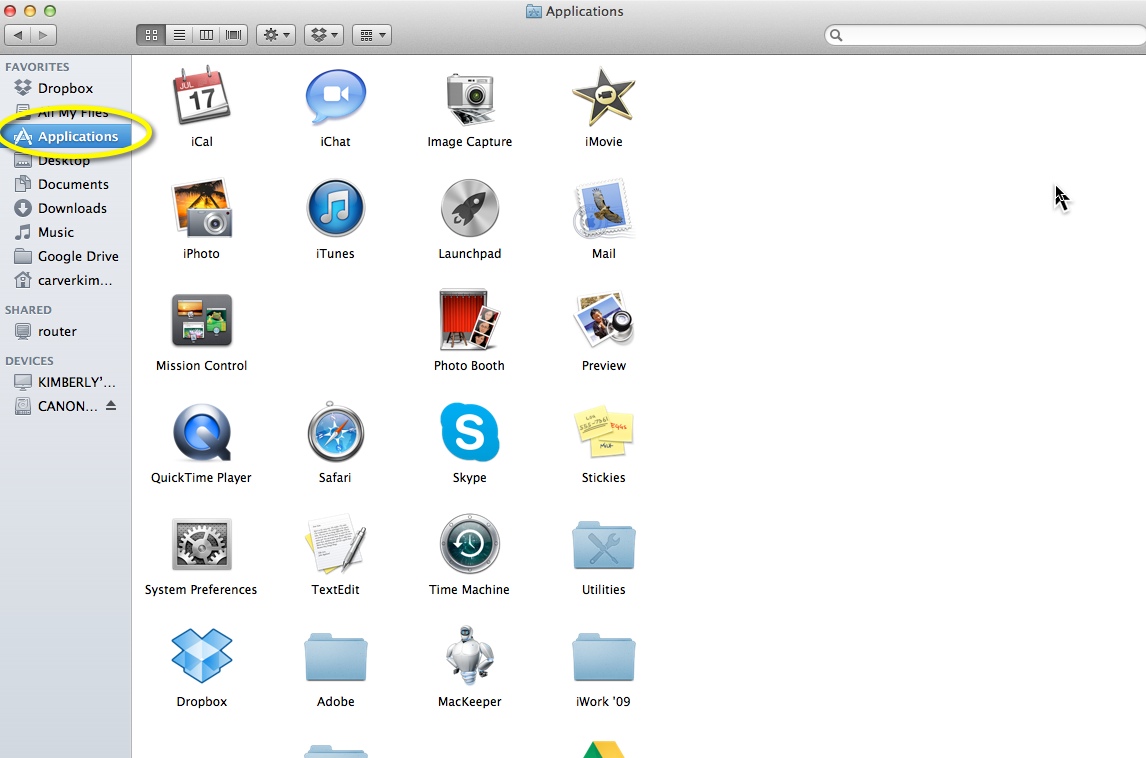1146x758 pixels.
Task: Open Documents in the sidebar
Action: coord(66,184)
